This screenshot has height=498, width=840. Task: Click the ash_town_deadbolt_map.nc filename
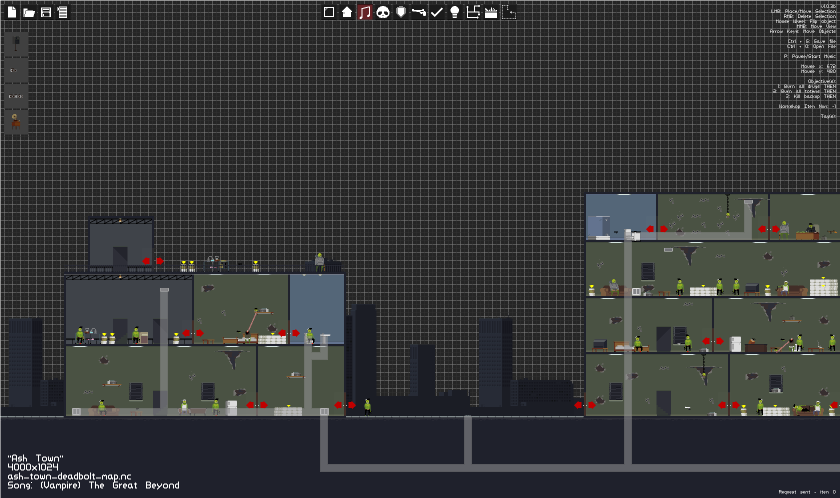tap(69, 476)
